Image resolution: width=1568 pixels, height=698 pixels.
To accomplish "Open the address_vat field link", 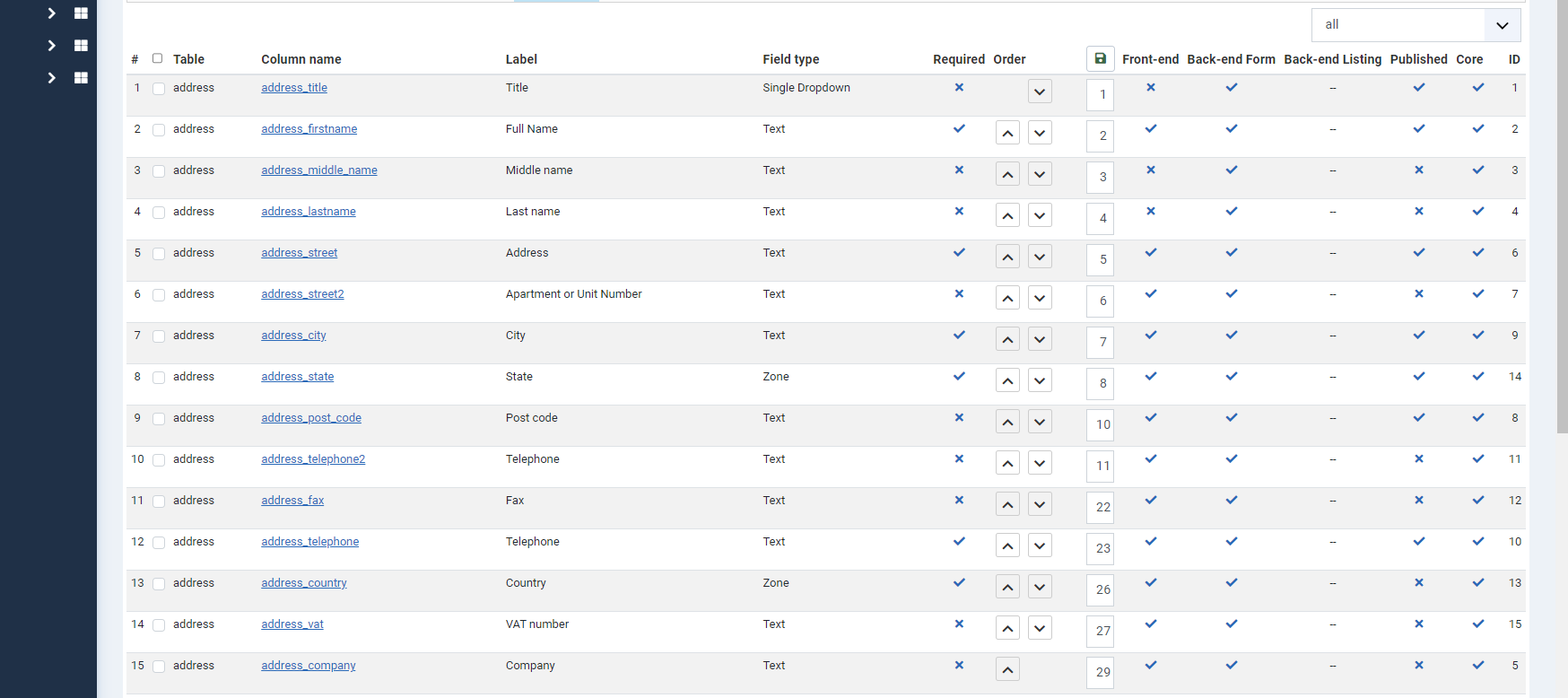I will tap(292, 624).
